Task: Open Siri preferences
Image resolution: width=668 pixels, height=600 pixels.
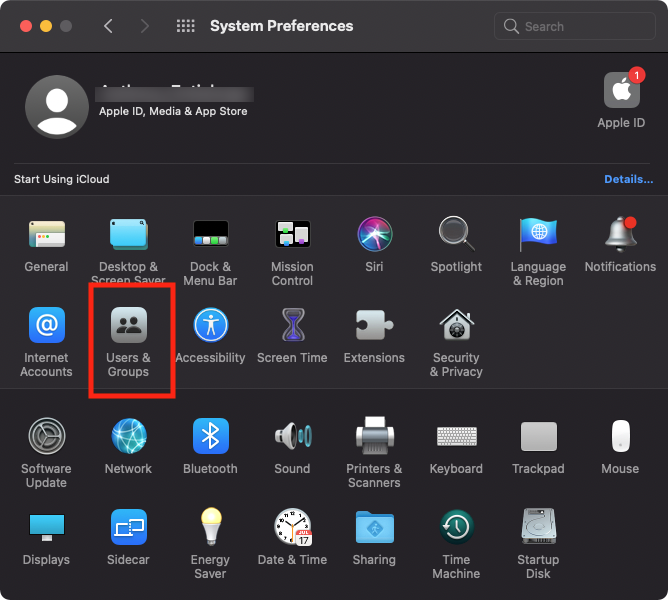Action: tap(374, 234)
